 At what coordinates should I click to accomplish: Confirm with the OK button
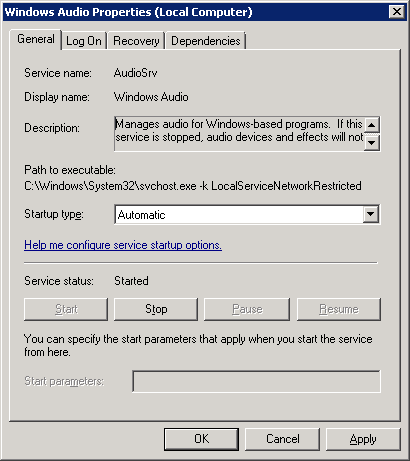coord(201,439)
